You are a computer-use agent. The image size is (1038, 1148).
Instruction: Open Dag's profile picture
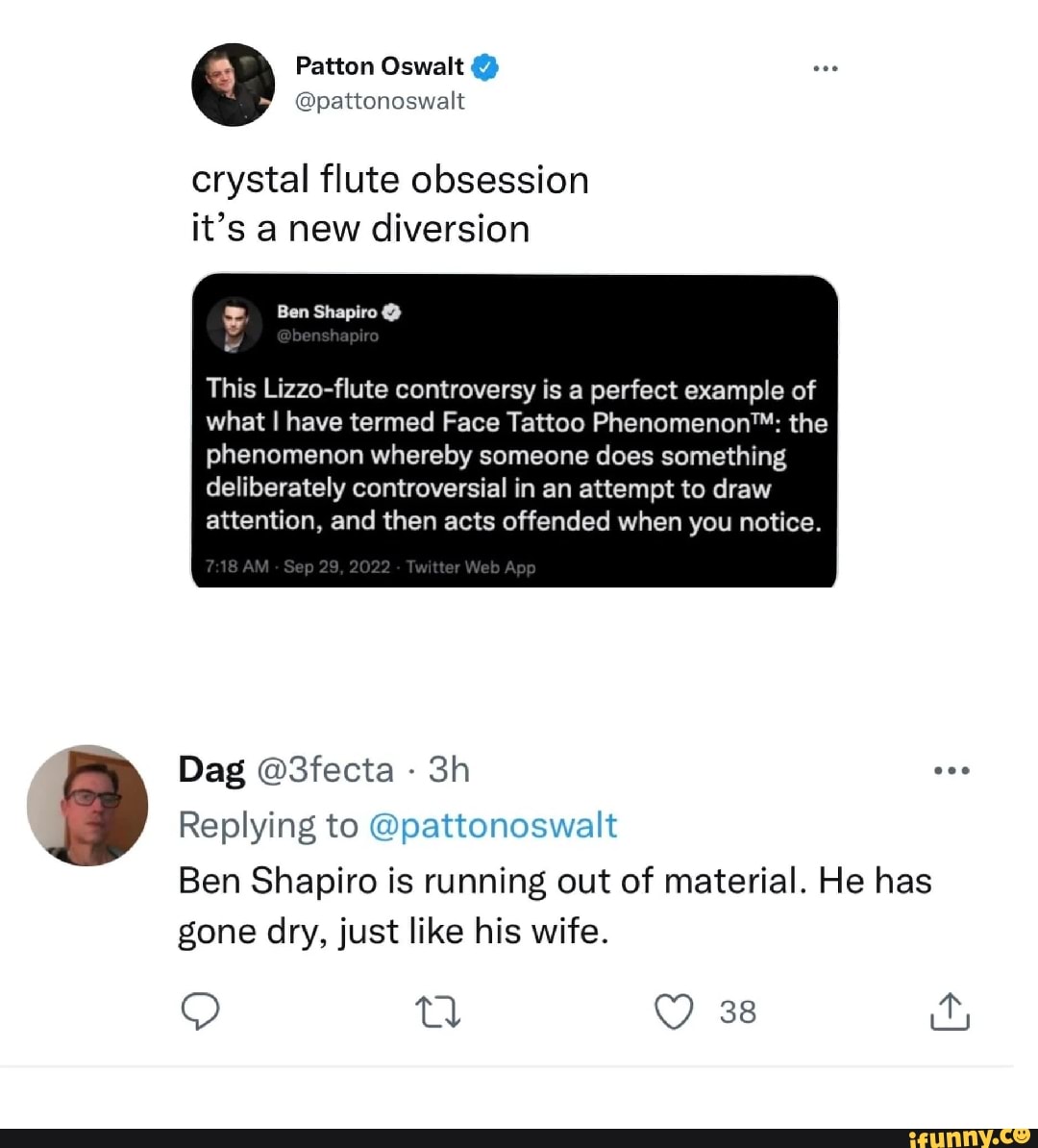click(x=87, y=805)
